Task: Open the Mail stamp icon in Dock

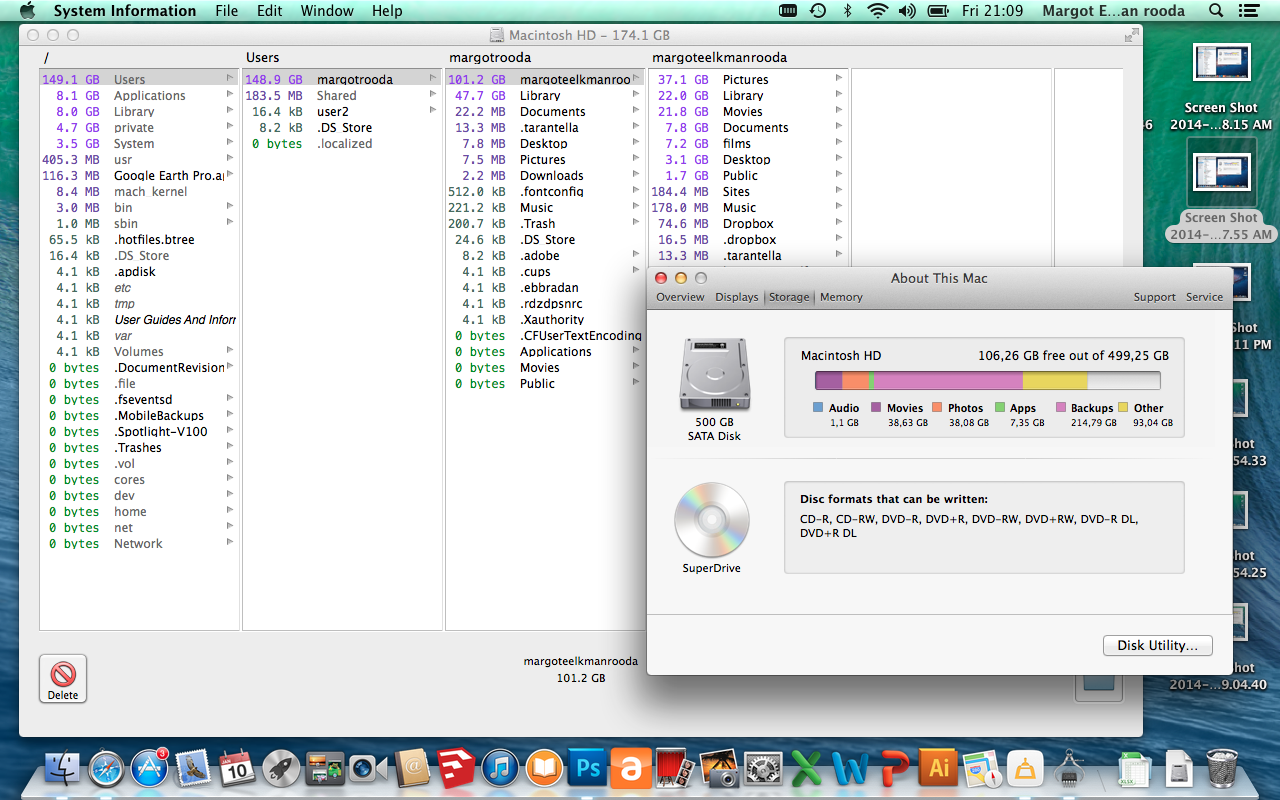Action: (194, 768)
